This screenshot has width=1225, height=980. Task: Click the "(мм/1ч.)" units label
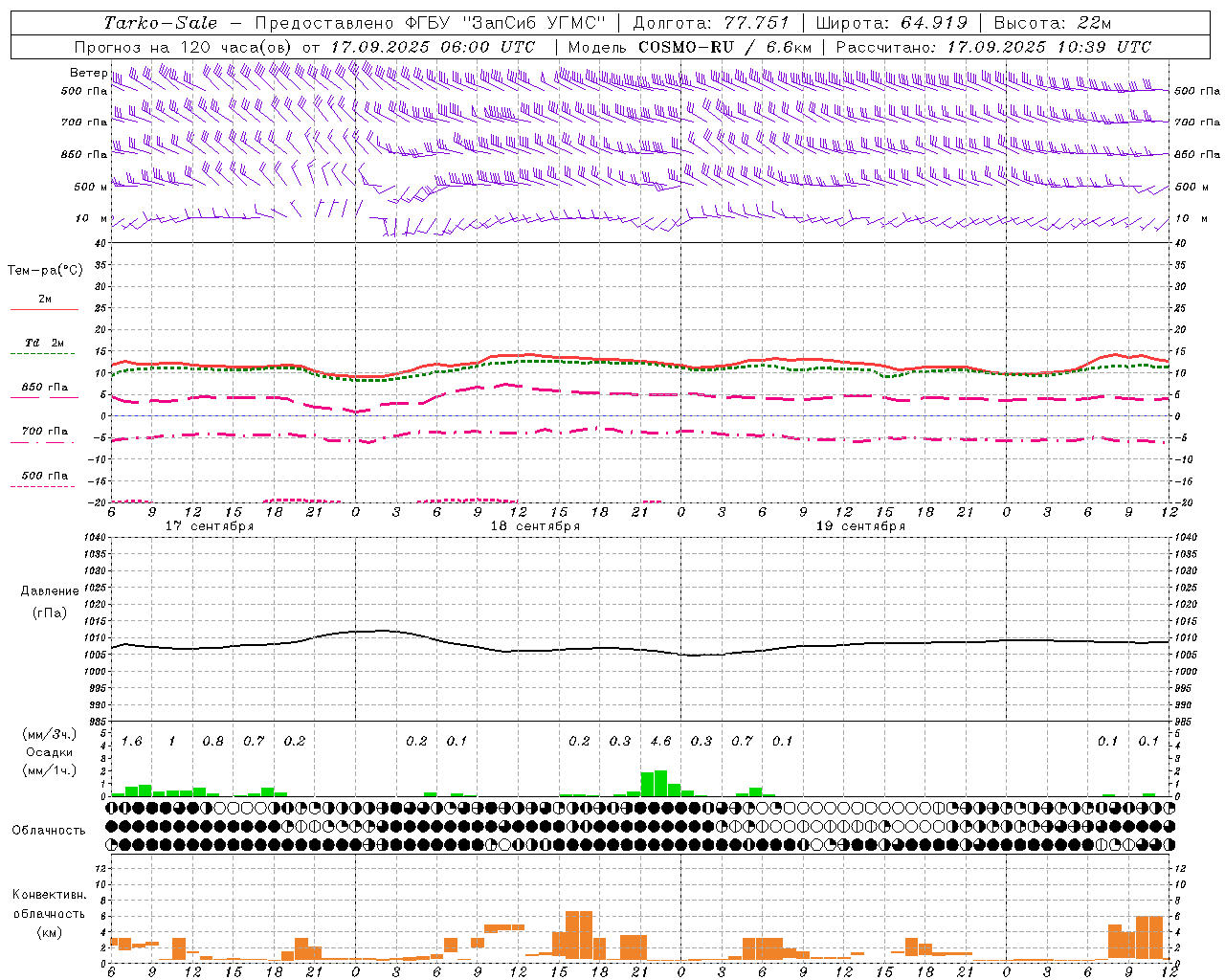(50, 770)
